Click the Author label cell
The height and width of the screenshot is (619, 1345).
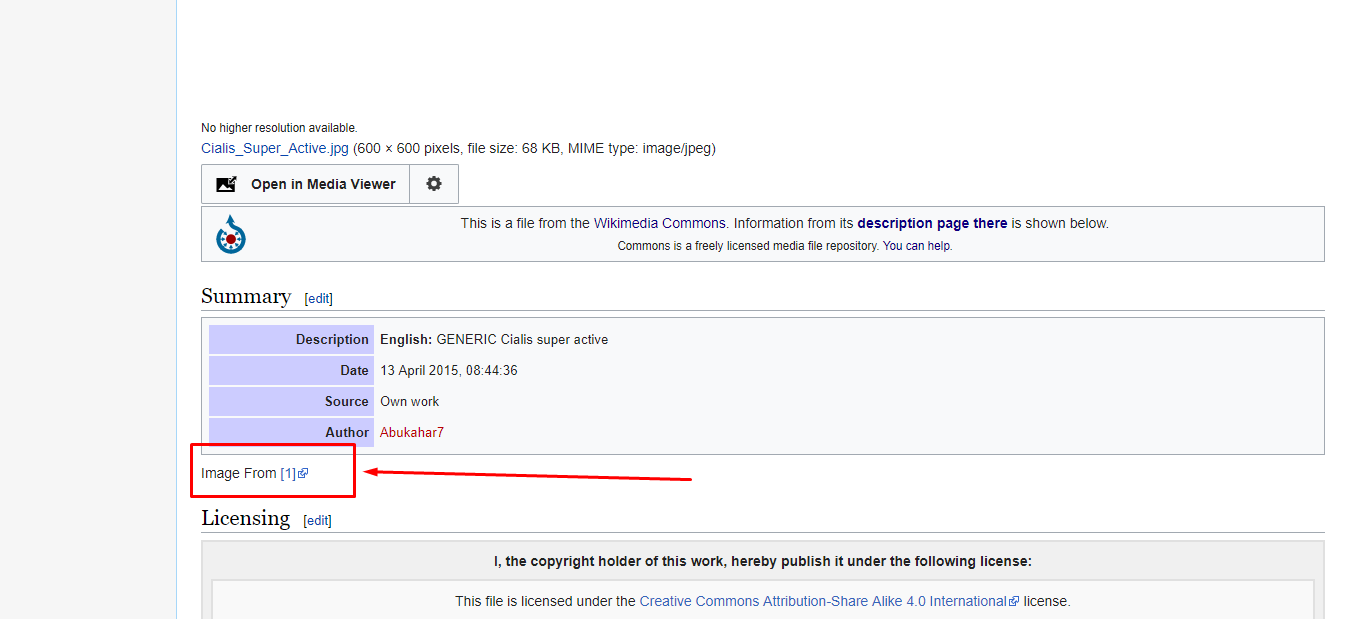pyautogui.click(x=291, y=432)
